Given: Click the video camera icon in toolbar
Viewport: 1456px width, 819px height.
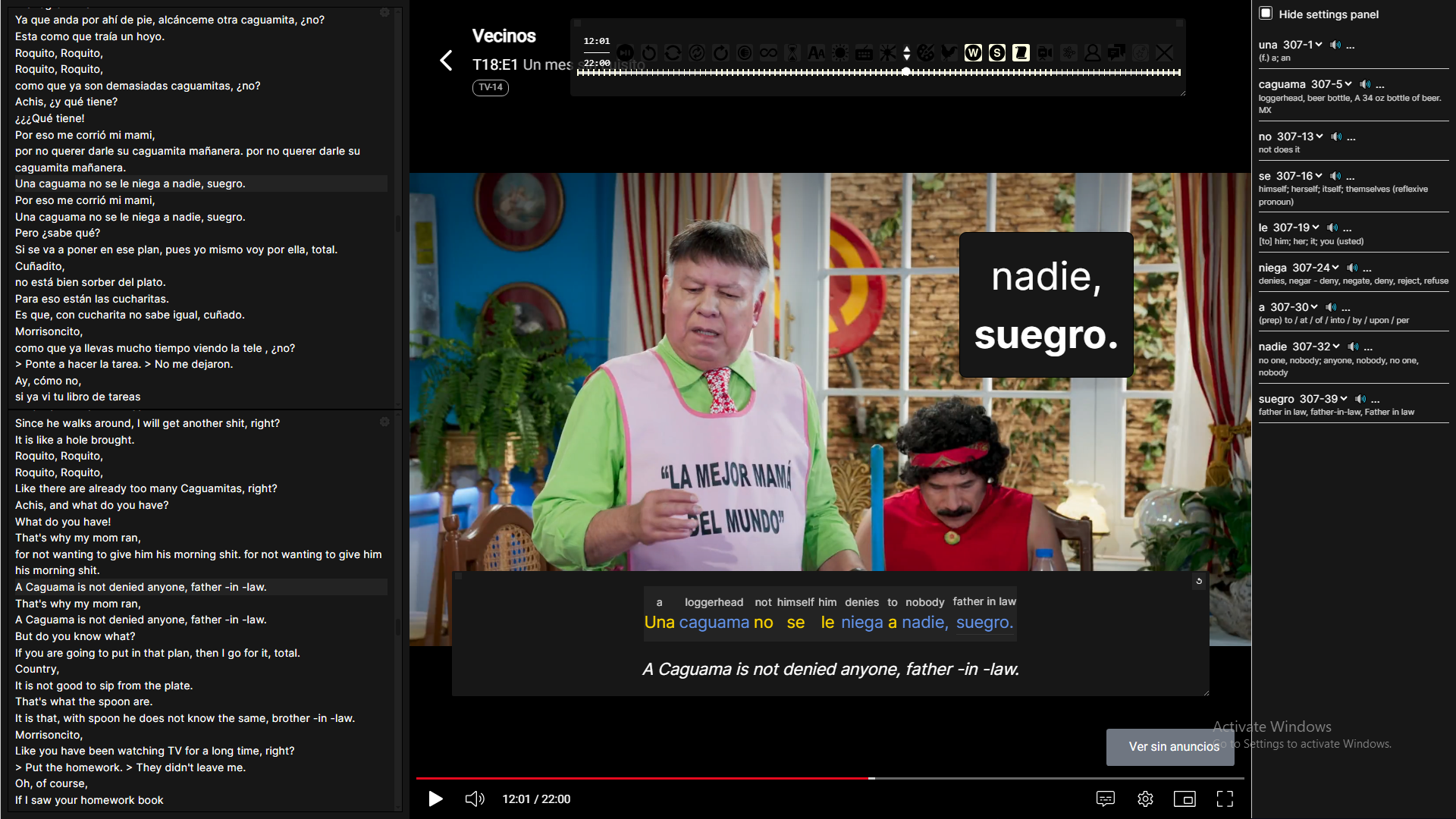Looking at the screenshot, I should click(x=1045, y=52).
